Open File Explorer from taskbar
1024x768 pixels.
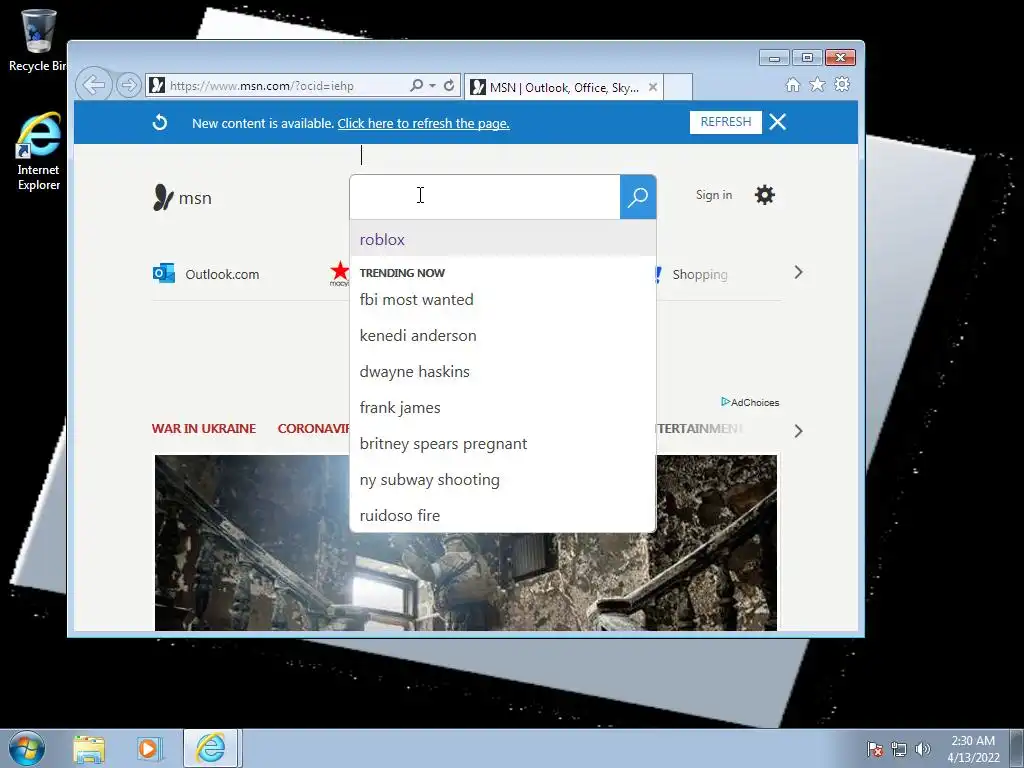[89, 749]
